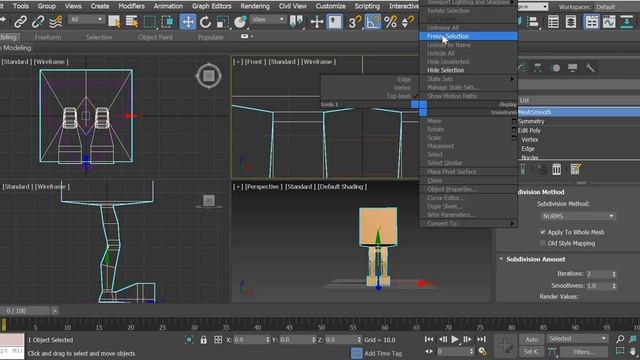Toggle Keyboard Shortcut Override icon
Viewport: 640px width, 360px height.
coord(335,22)
